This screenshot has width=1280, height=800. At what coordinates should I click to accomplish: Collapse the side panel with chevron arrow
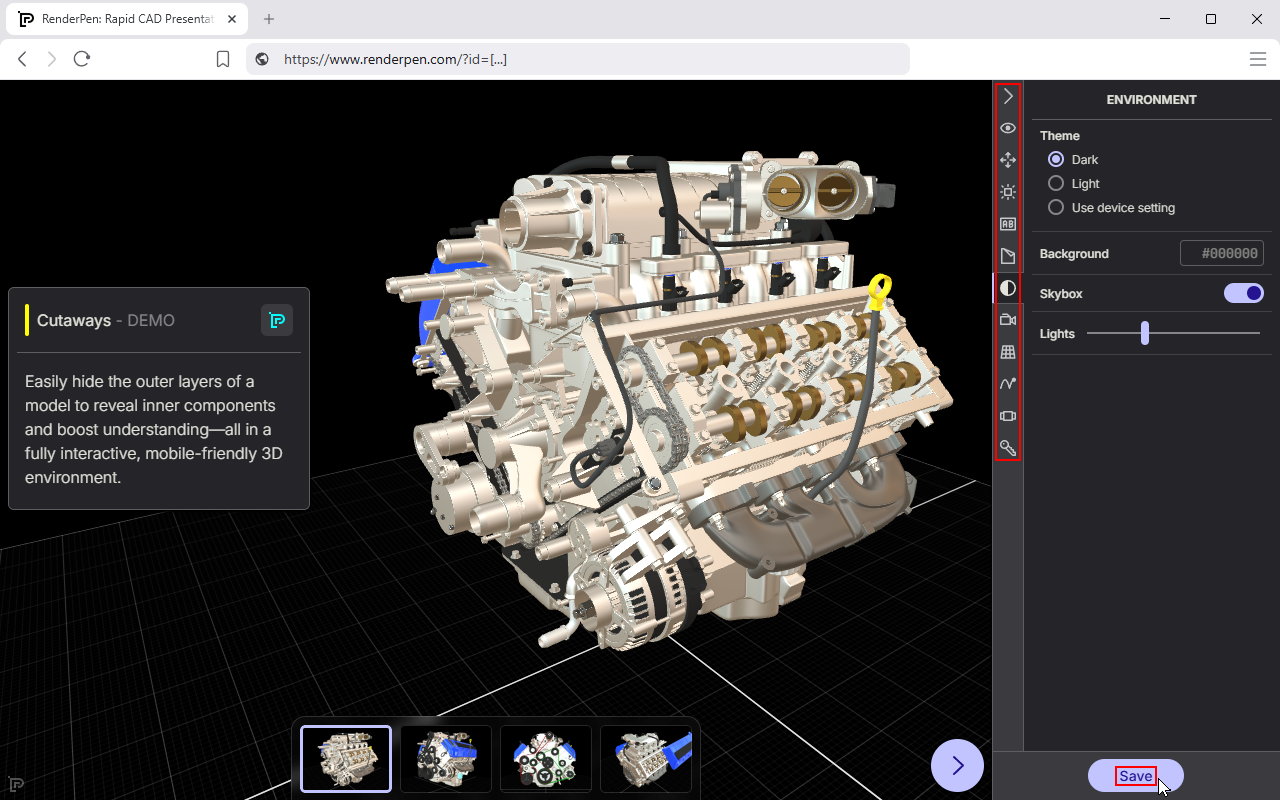pos(1008,97)
